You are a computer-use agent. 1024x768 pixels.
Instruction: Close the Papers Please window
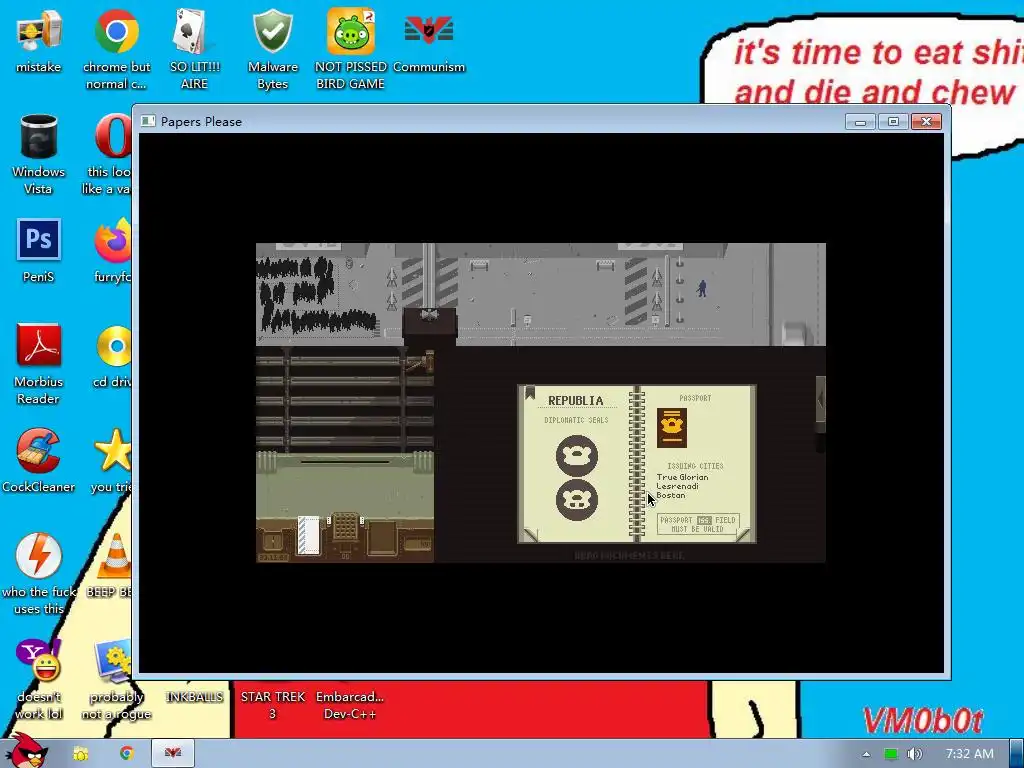coord(926,121)
